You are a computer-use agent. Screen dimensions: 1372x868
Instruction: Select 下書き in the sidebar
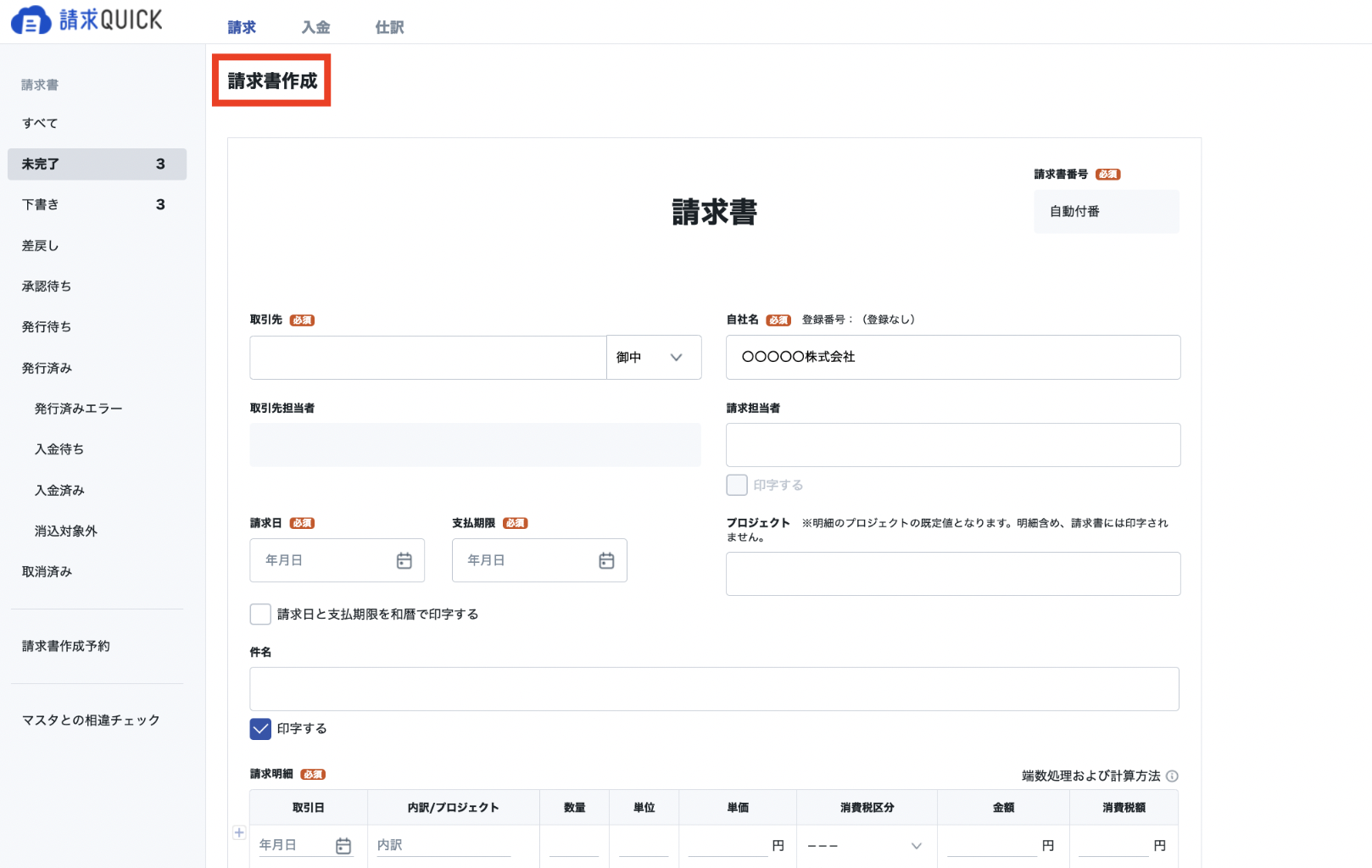[x=97, y=204]
